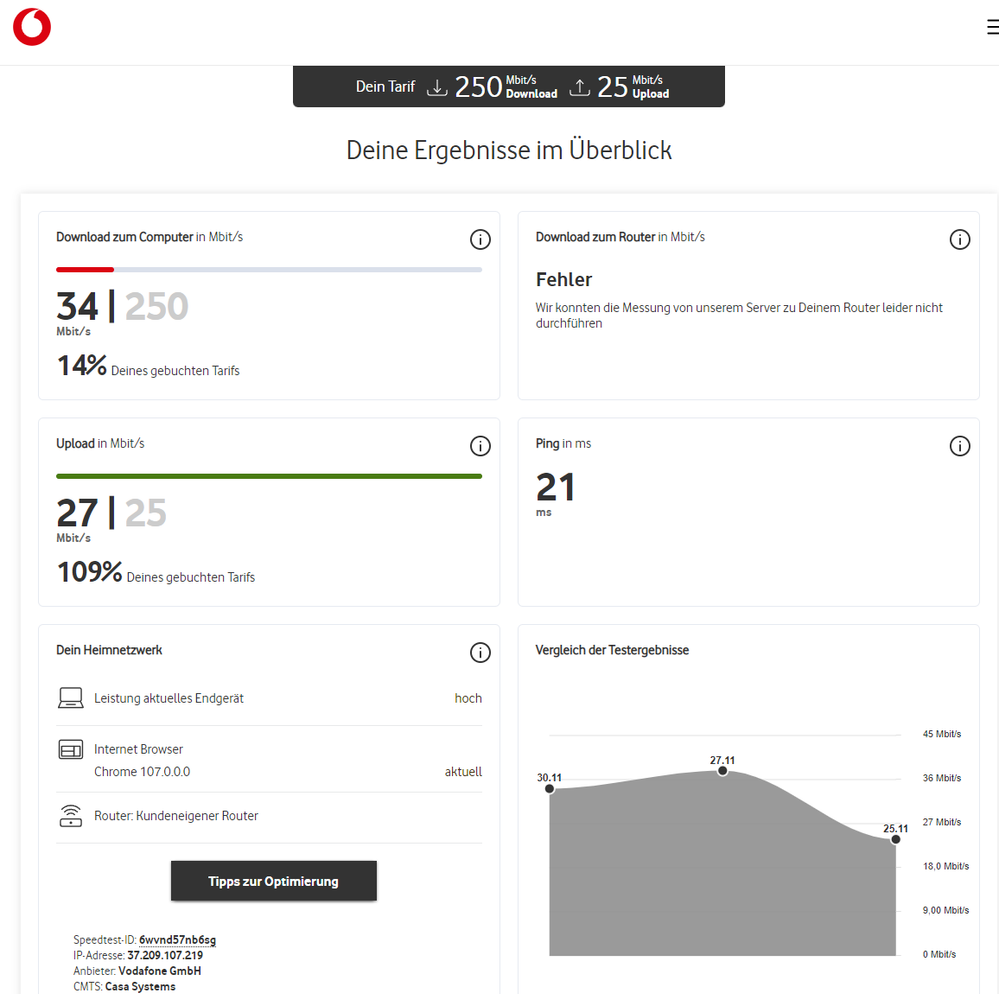Click the upload arrow icon in tariff bar
Image resolution: width=999 pixels, height=994 pixels.
pos(579,87)
